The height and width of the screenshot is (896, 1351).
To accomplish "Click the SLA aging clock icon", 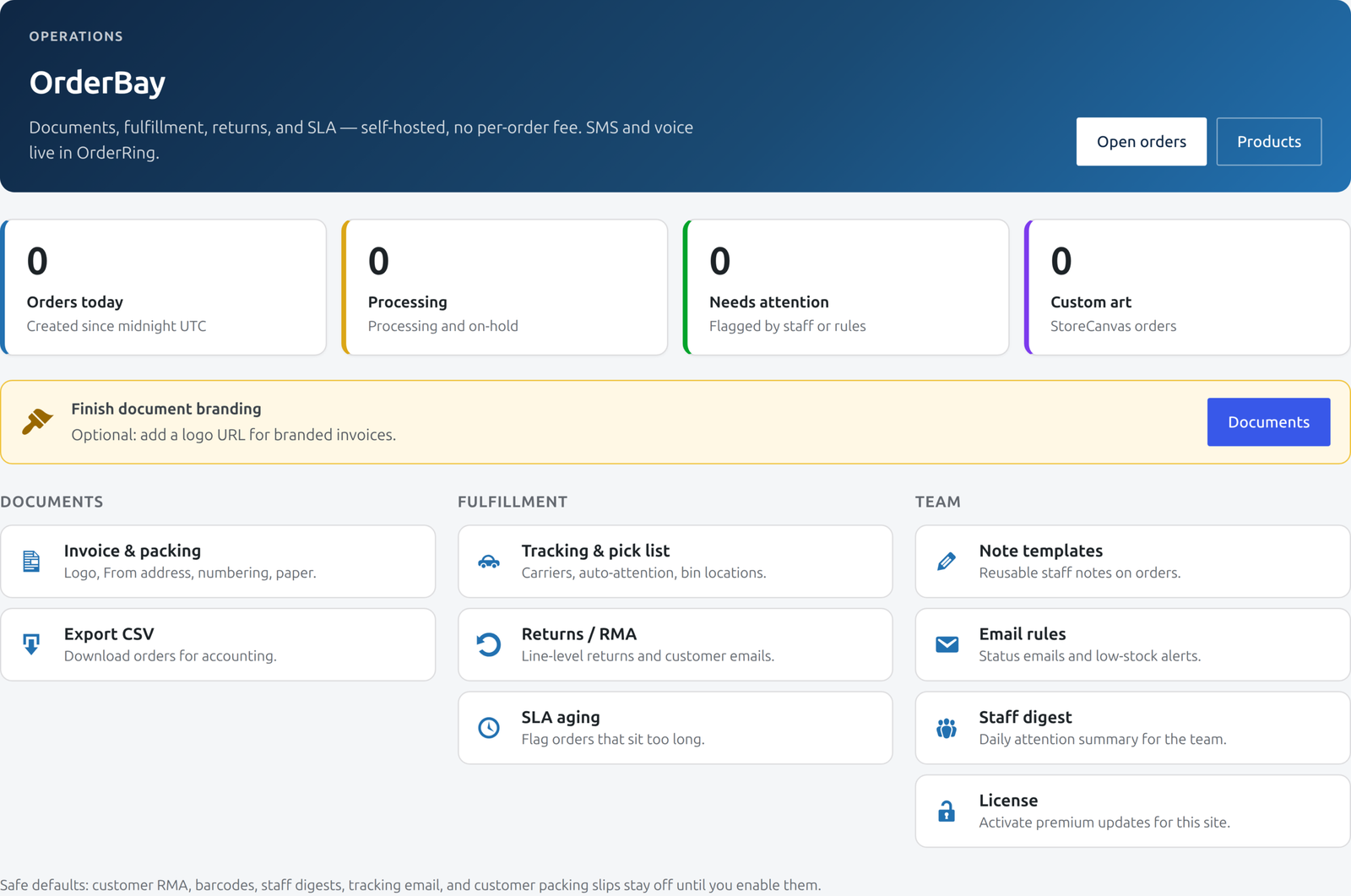I will tap(489, 727).
